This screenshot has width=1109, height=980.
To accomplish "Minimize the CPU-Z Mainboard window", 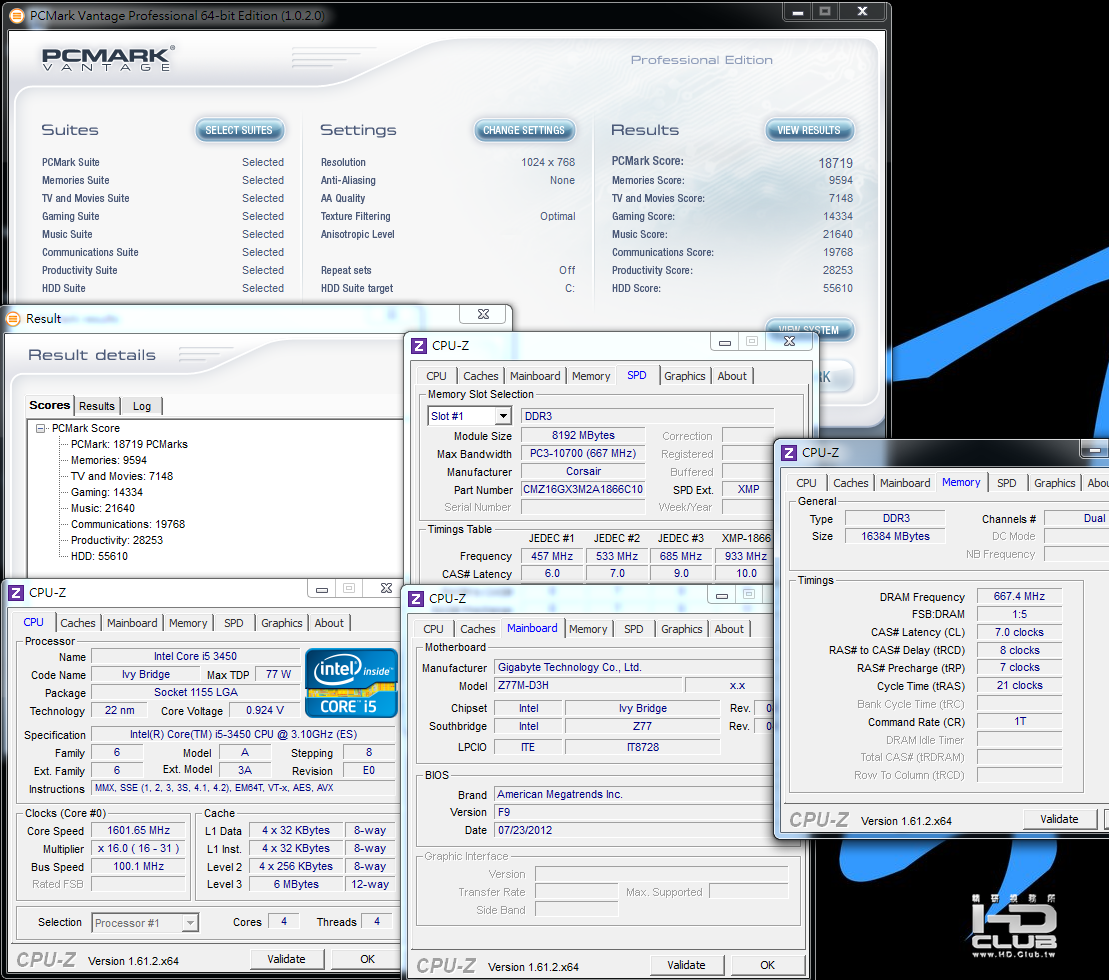I will click(721, 595).
